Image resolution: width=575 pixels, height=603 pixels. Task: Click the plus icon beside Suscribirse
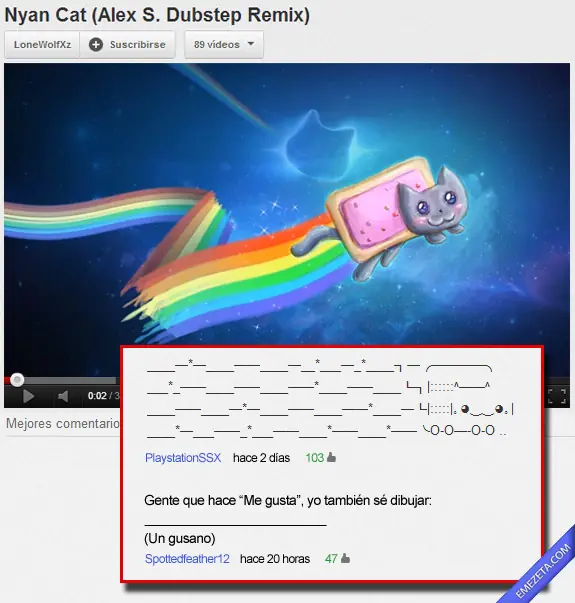pyautogui.click(x=96, y=45)
